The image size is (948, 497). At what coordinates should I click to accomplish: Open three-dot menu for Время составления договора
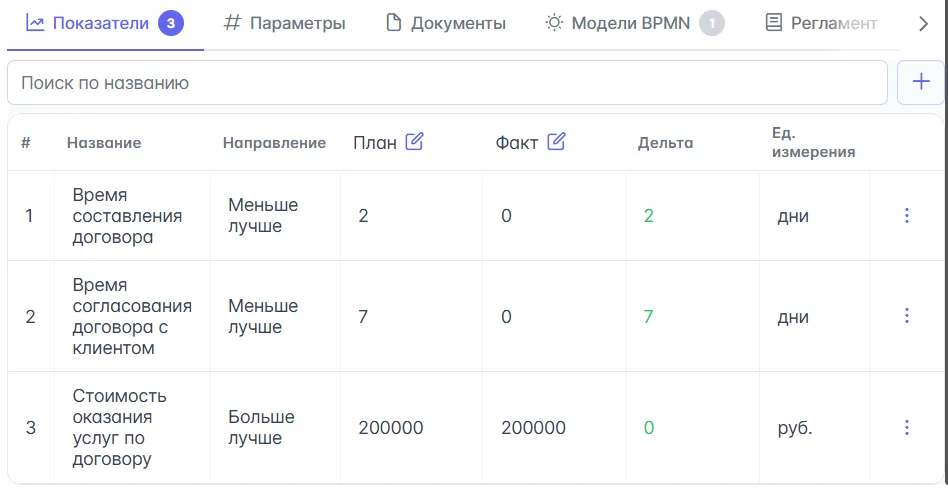click(907, 215)
